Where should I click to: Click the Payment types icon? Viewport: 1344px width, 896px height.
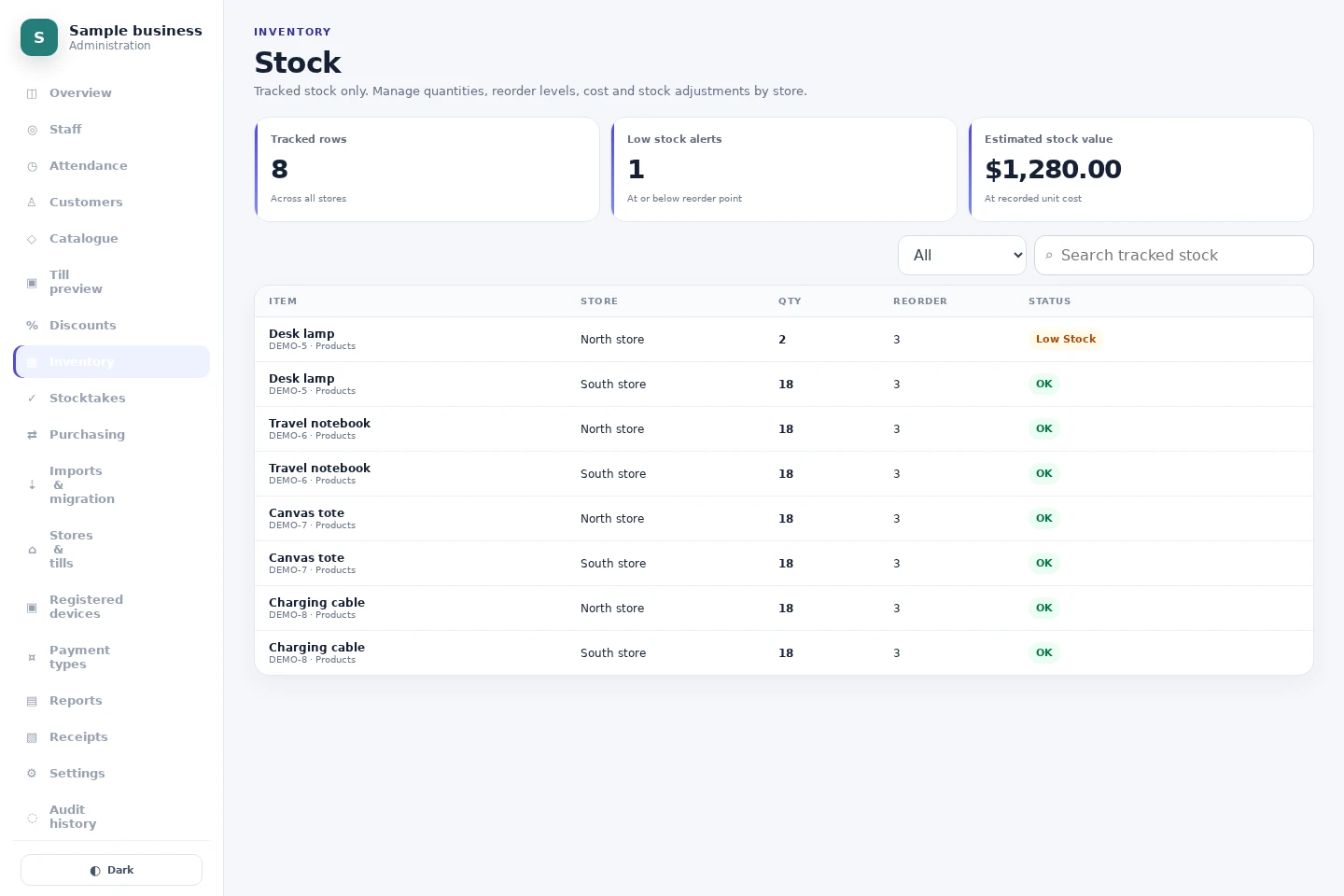[32, 658]
